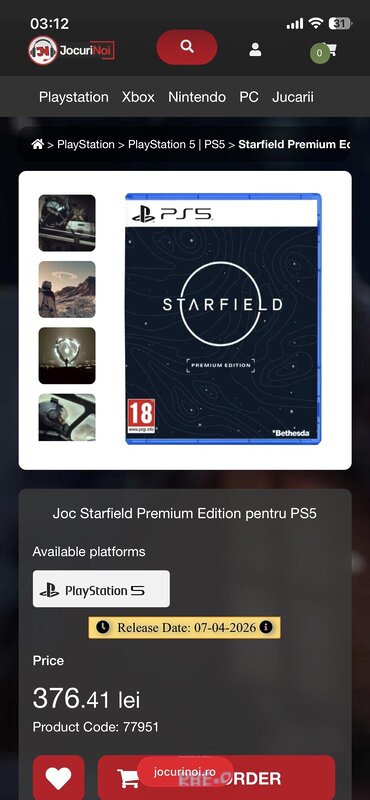The height and width of the screenshot is (800, 370).
Task: Open the Playstation menu item
Action: (x=74, y=97)
